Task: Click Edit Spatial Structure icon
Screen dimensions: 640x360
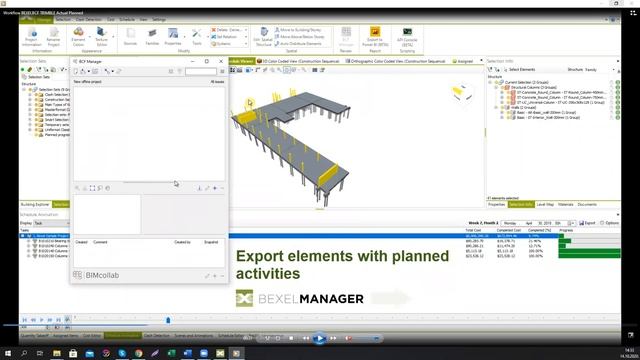Action: pyautogui.click(x=263, y=37)
